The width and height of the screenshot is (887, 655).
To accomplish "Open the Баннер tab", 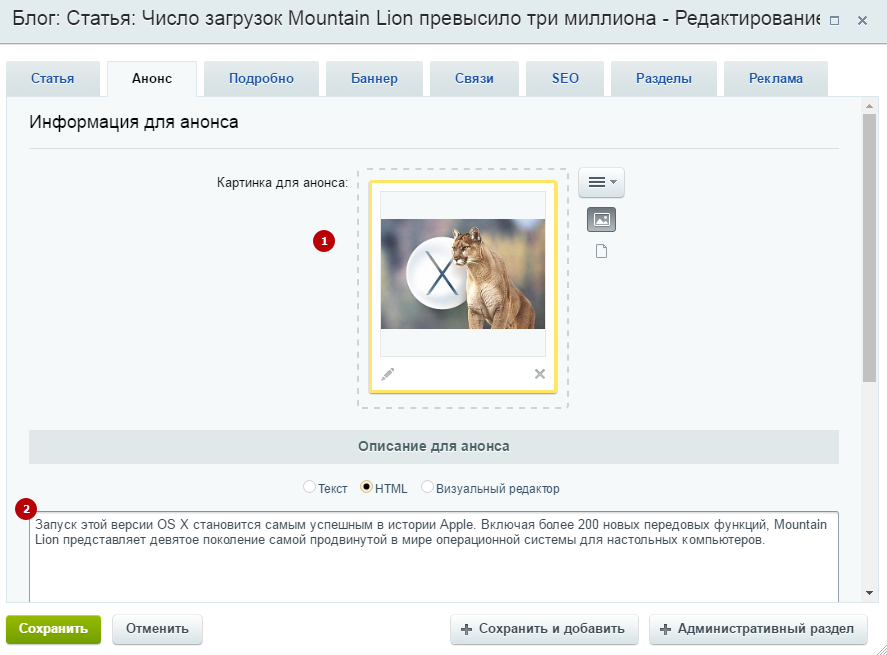I will click(374, 79).
